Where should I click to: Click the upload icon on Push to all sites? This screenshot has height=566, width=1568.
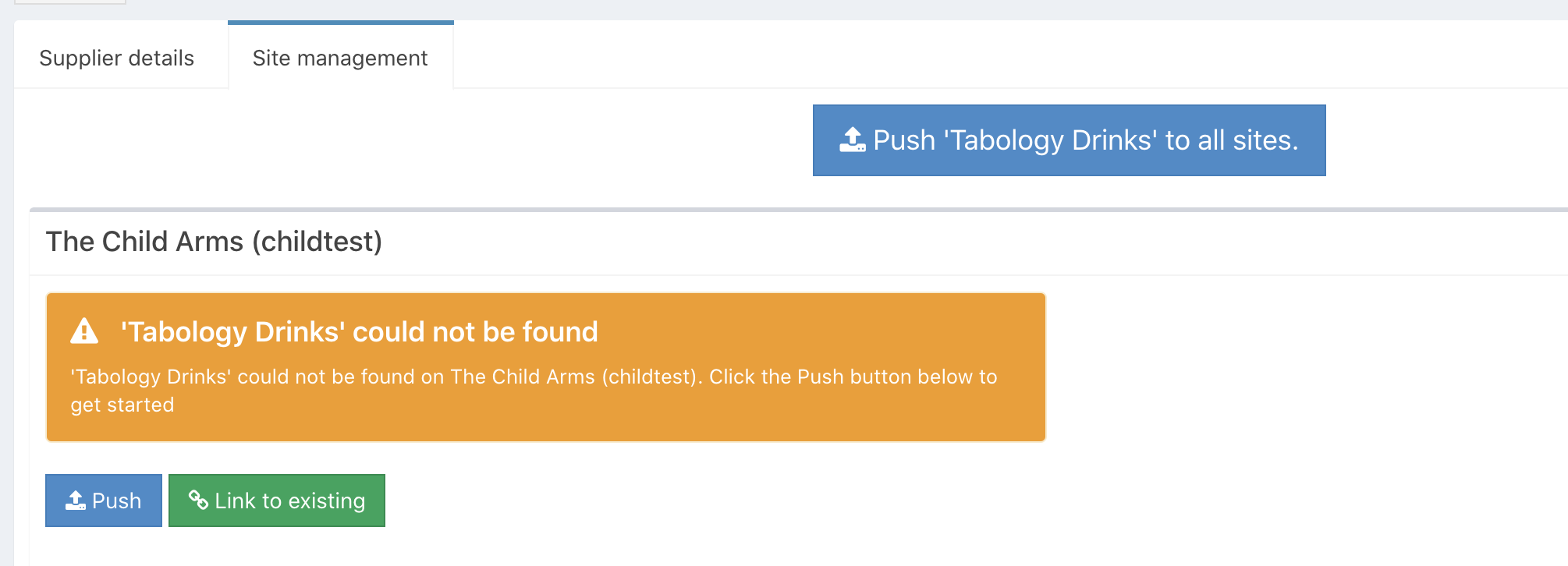point(852,140)
